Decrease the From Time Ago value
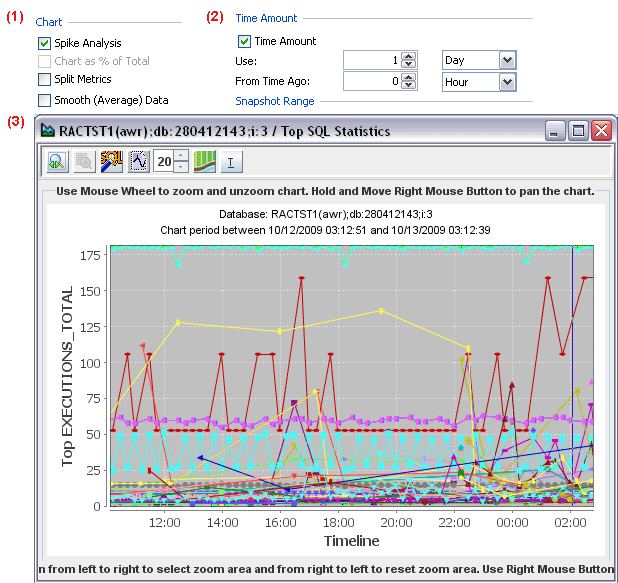The height and width of the screenshot is (583, 618). [x=408, y=86]
